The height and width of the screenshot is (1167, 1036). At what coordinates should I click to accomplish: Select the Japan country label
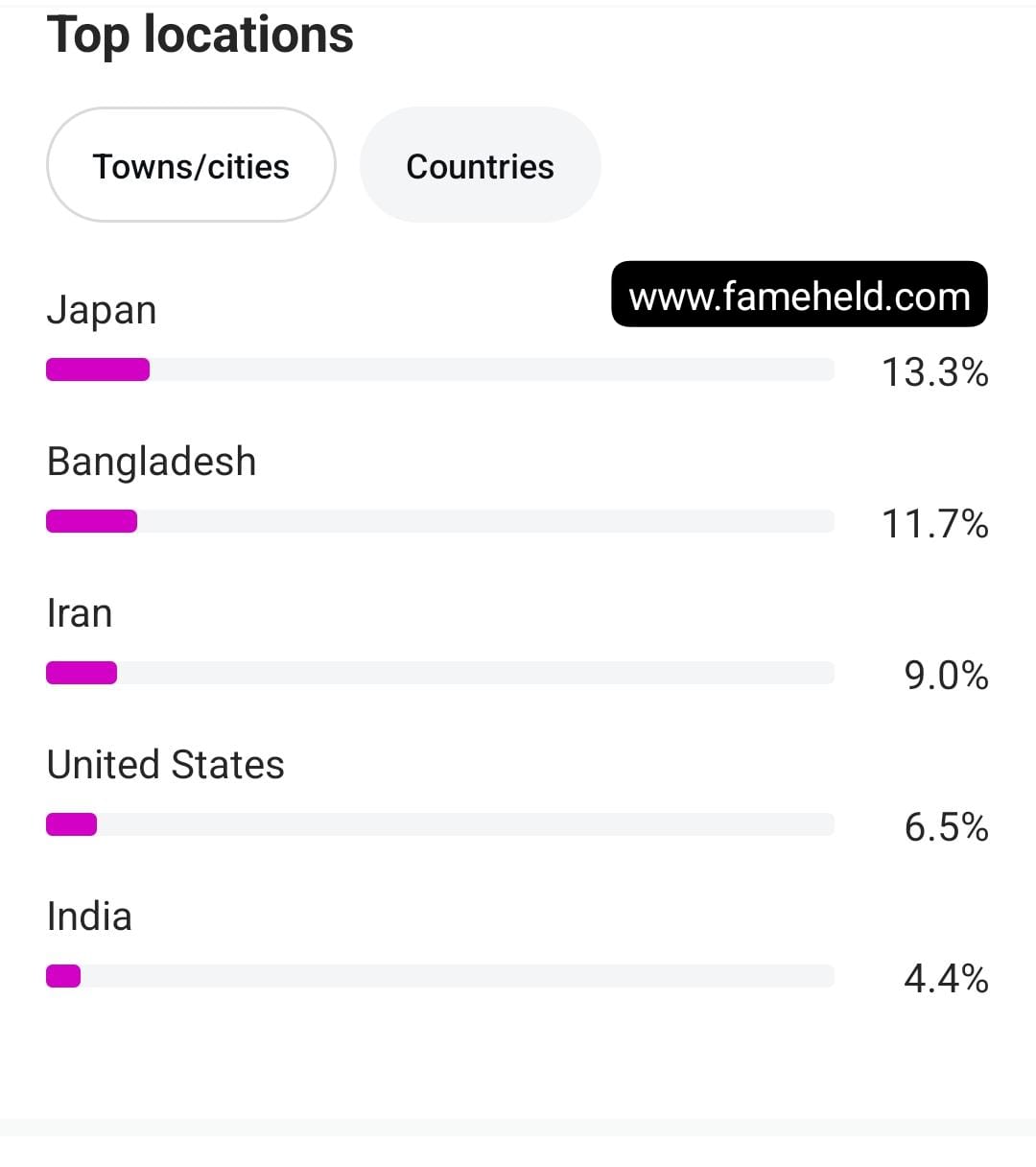(x=102, y=311)
